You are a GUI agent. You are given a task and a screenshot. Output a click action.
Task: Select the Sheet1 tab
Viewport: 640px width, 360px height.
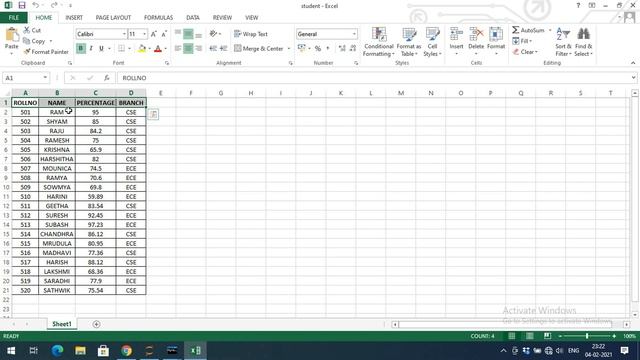coord(62,324)
